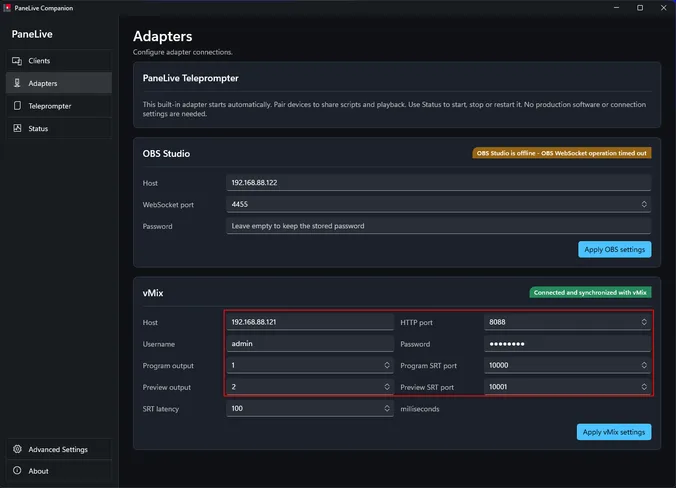Click the Program SRT port value 10000
This screenshot has height=488, width=676.
[x=498, y=365]
